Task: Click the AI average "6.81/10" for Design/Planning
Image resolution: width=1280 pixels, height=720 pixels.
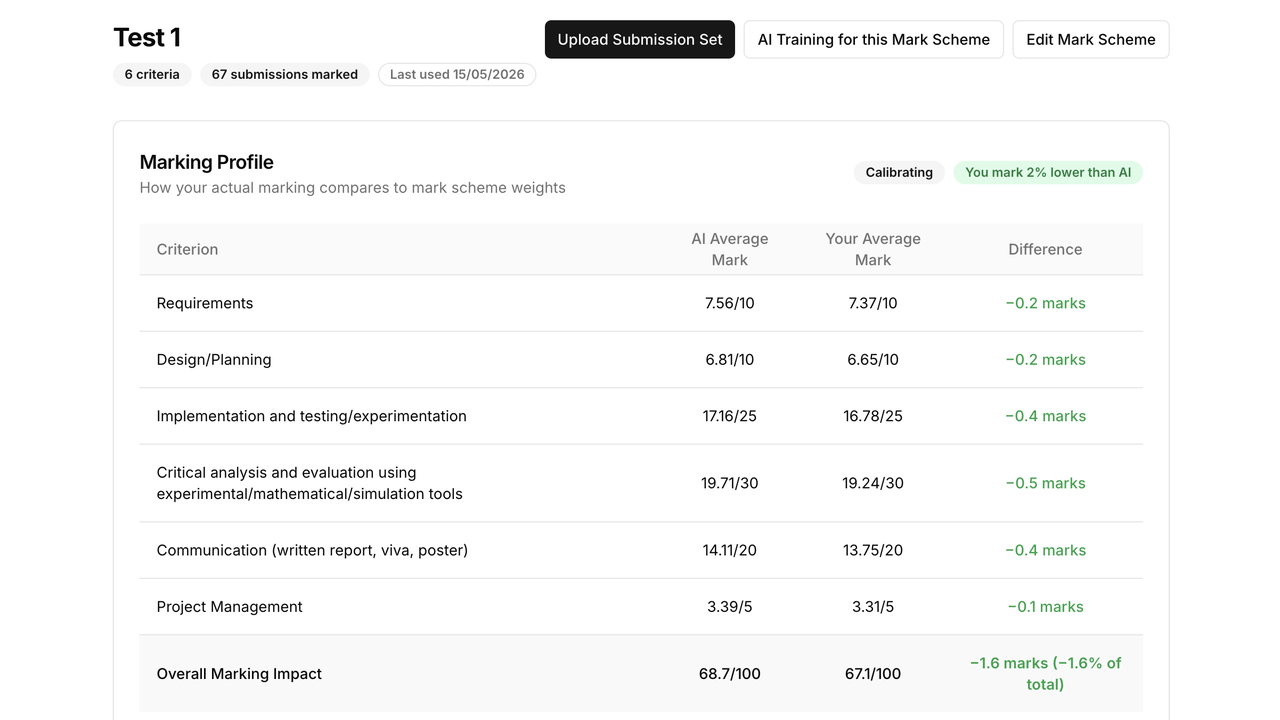Action: tap(730, 360)
